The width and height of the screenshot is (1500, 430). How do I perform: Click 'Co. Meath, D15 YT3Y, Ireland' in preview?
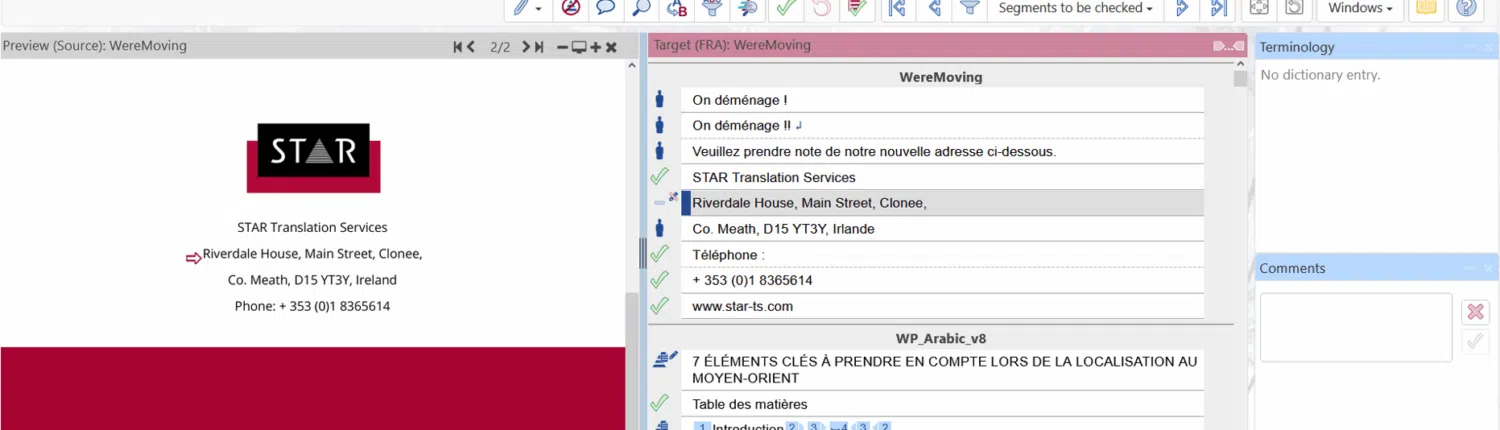(x=312, y=280)
